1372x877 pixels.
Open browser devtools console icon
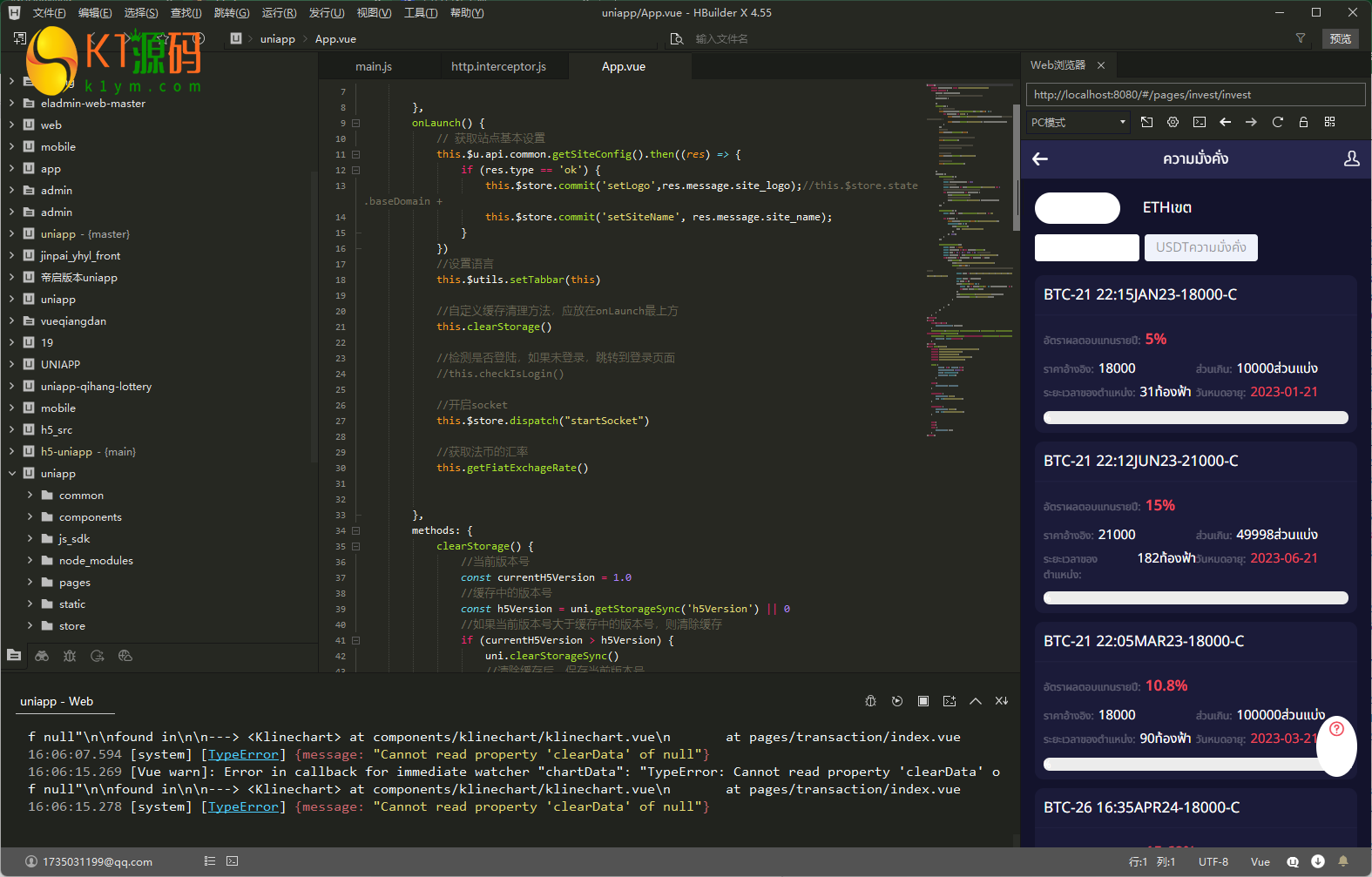(x=1199, y=122)
